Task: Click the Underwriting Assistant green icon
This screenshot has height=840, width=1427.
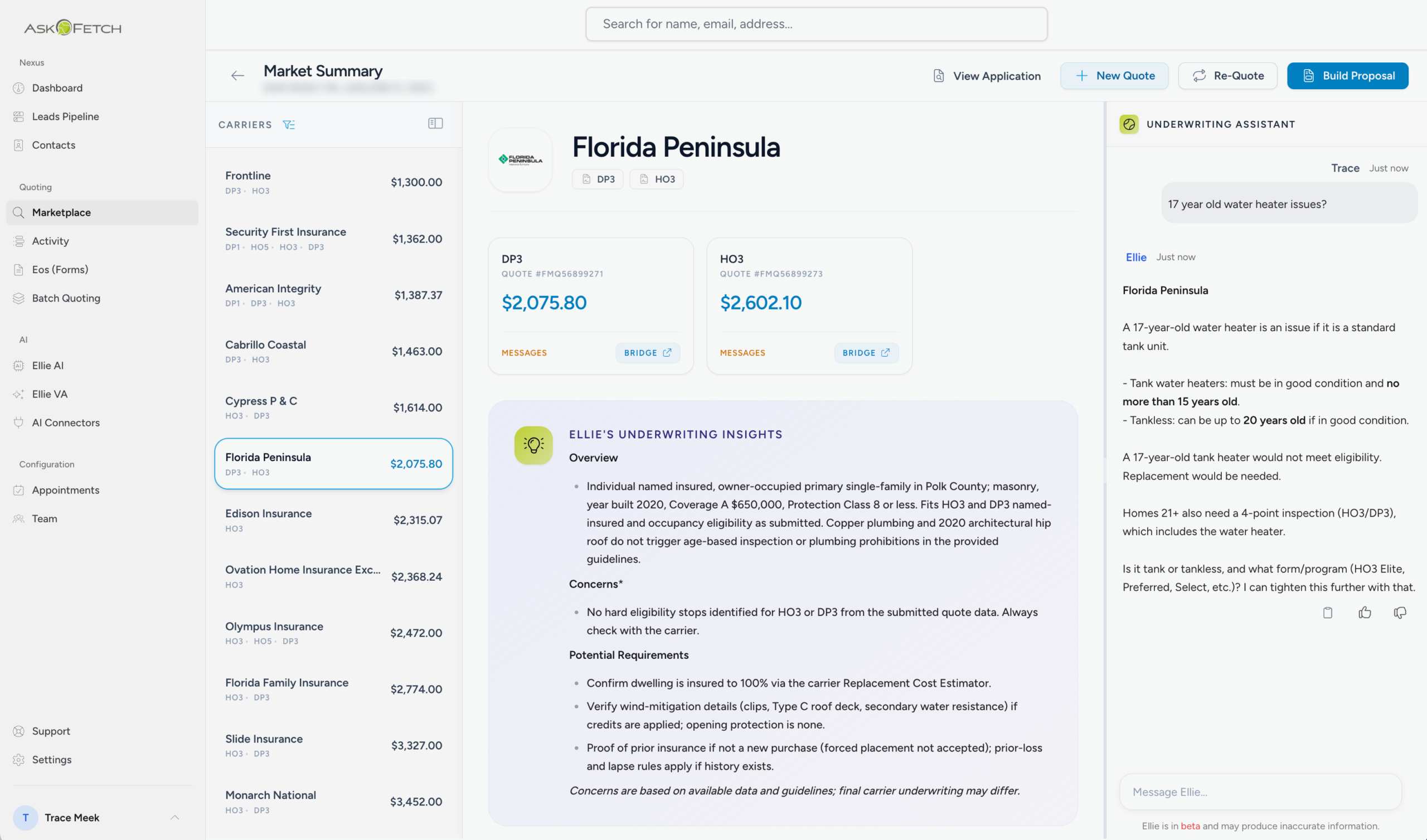Action: pos(1129,124)
